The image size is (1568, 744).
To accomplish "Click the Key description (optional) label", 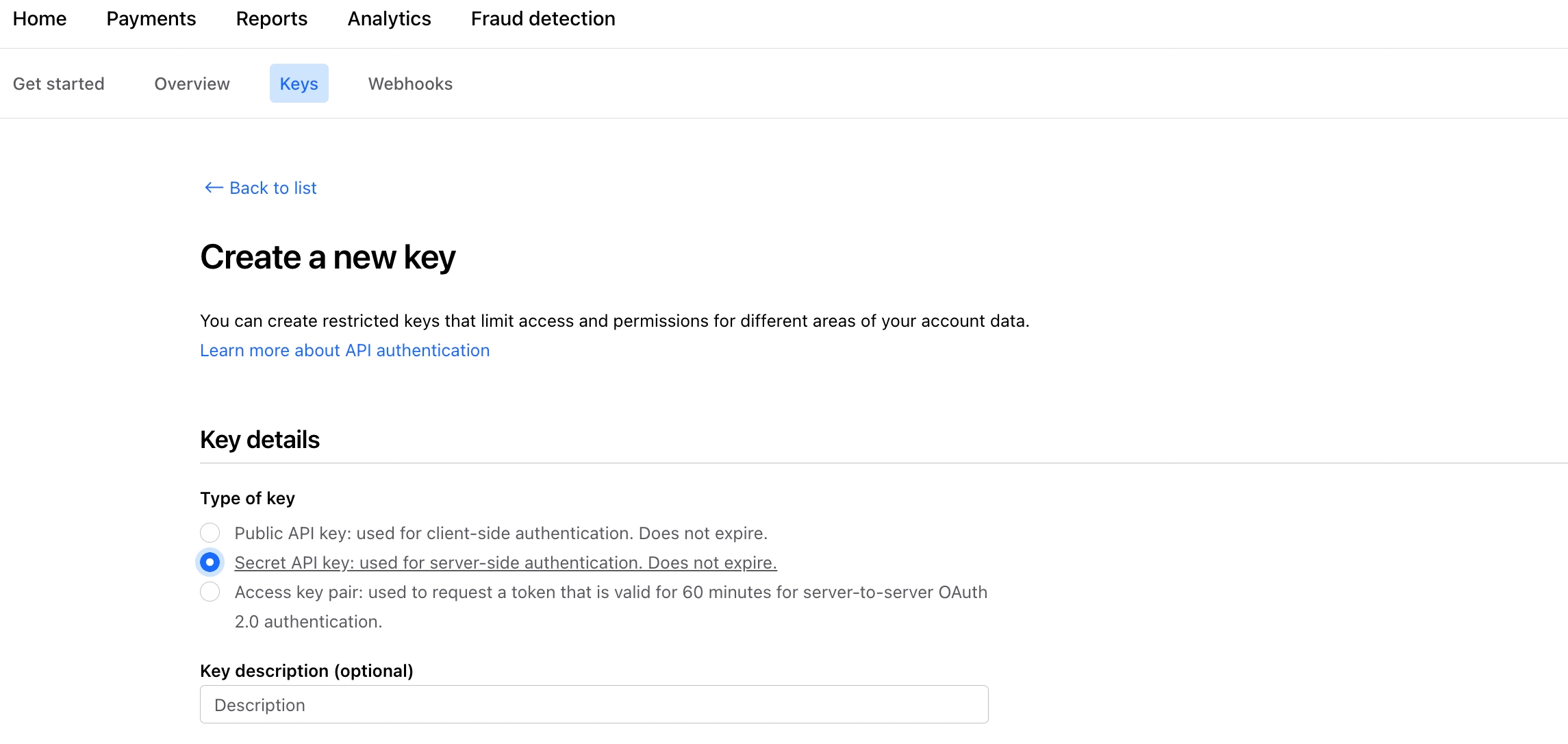I will click(x=307, y=671).
